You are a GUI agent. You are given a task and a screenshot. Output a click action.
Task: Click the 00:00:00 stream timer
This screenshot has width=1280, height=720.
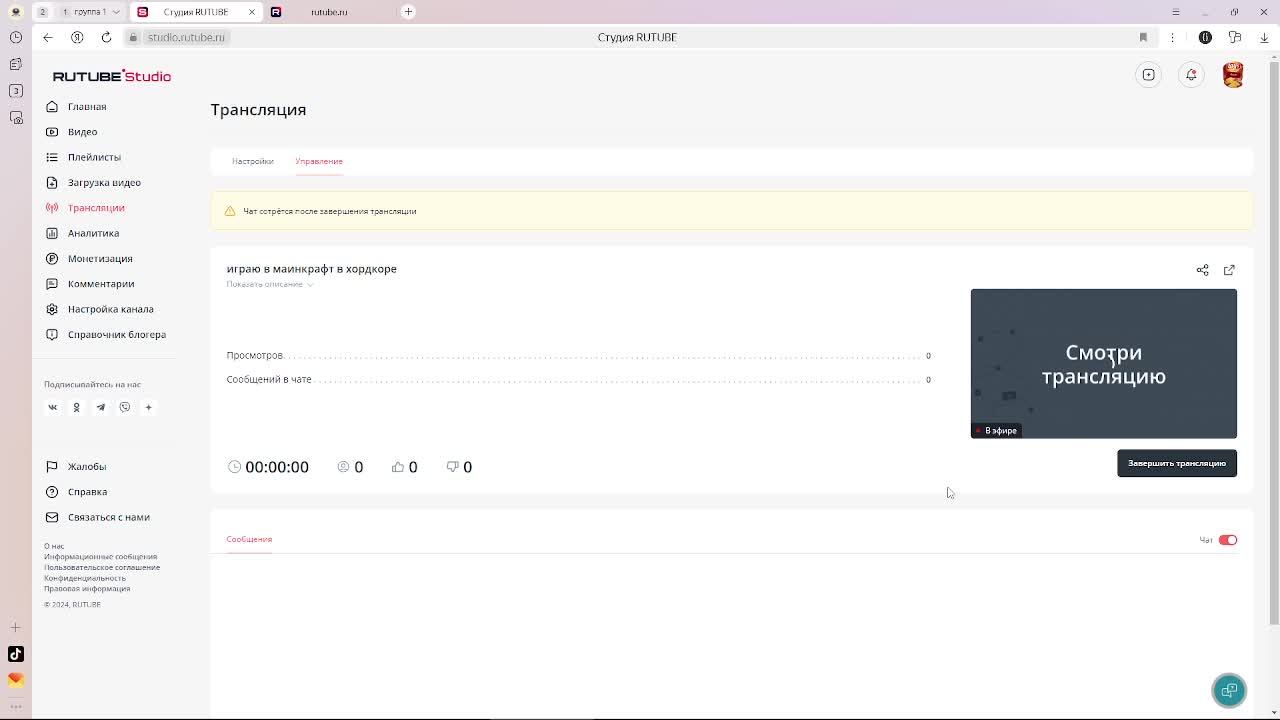(x=268, y=467)
